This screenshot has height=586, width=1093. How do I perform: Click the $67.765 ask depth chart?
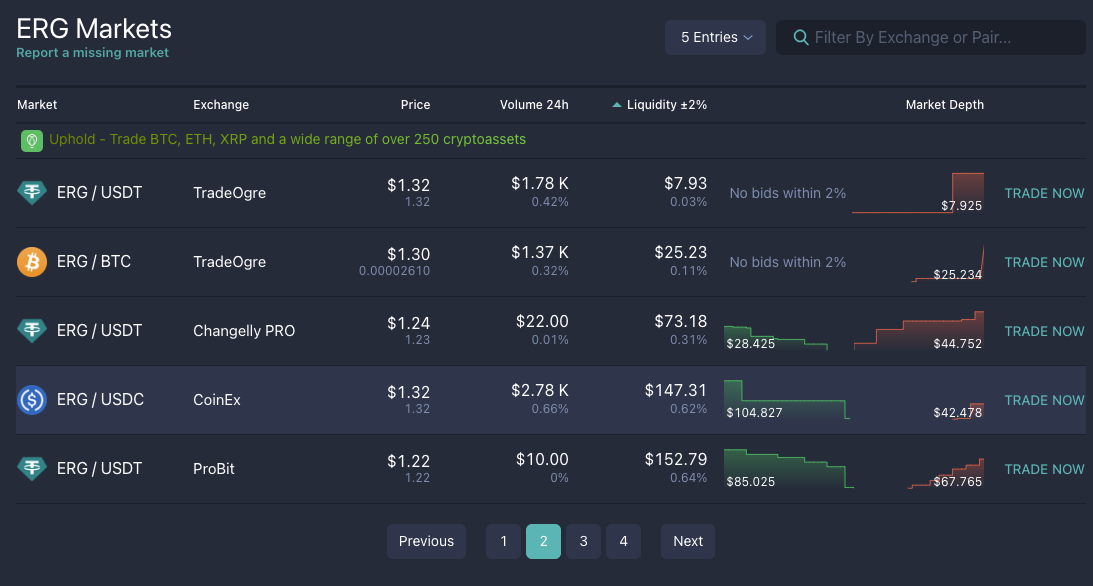tap(946, 474)
